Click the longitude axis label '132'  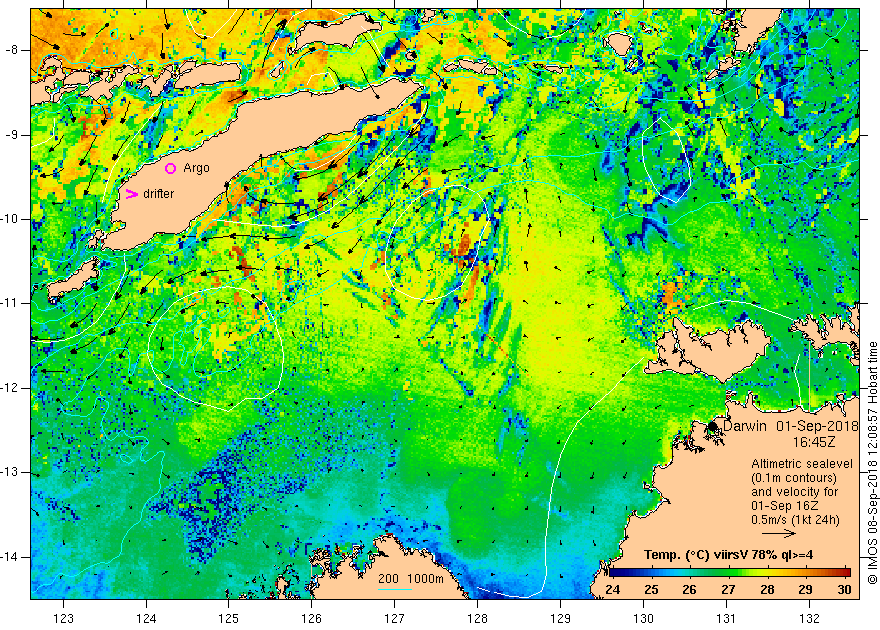pyautogui.click(x=809, y=619)
